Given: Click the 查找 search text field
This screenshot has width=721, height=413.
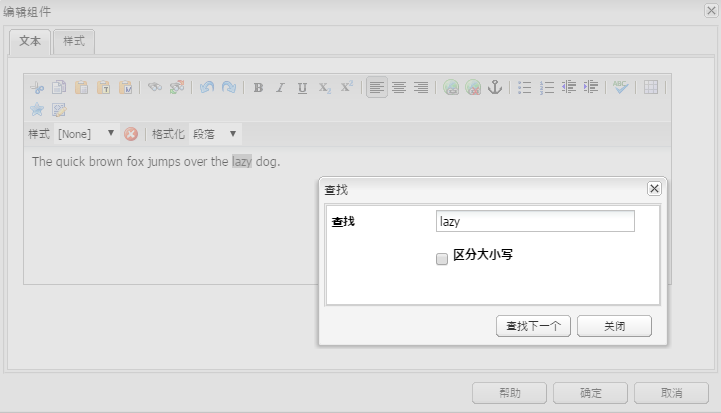Looking at the screenshot, I should (535, 221).
